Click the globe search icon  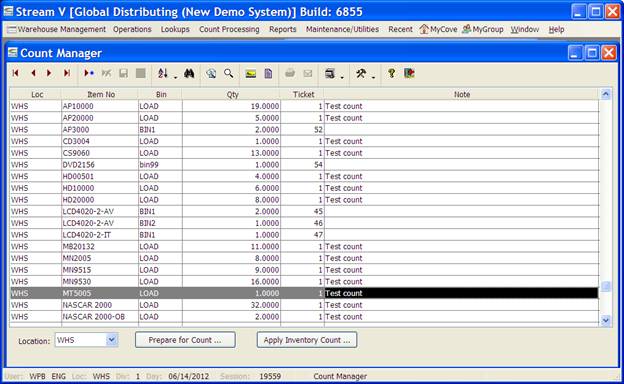coord(211,73)
